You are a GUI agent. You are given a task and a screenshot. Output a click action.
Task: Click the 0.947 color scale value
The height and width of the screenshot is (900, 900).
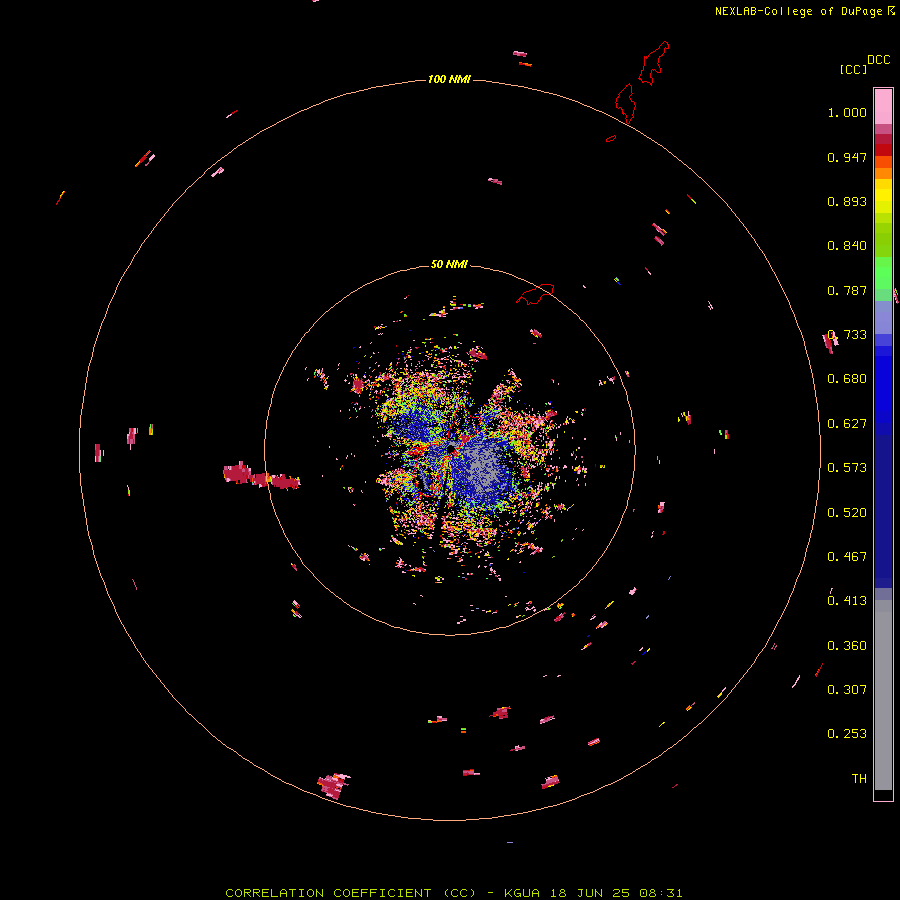847,157
